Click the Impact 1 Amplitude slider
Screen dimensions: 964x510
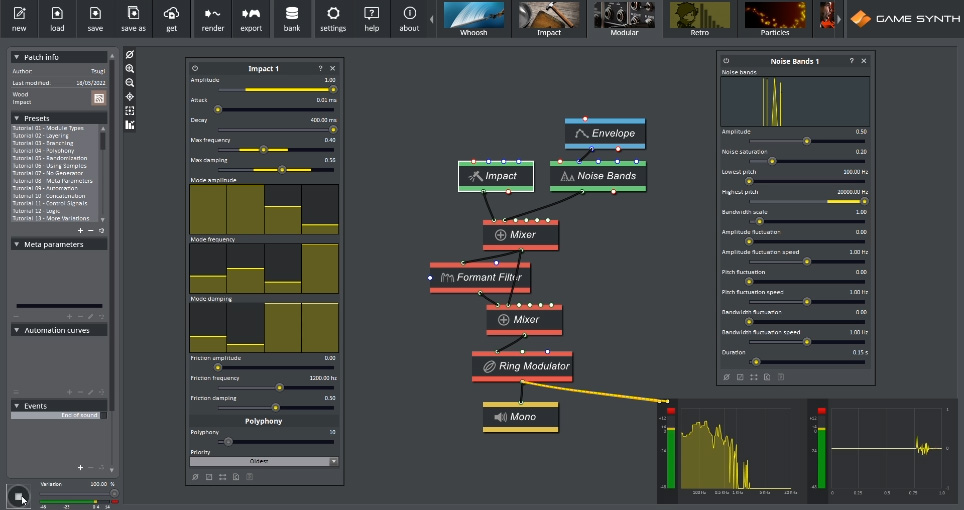(x=275, y=90)
